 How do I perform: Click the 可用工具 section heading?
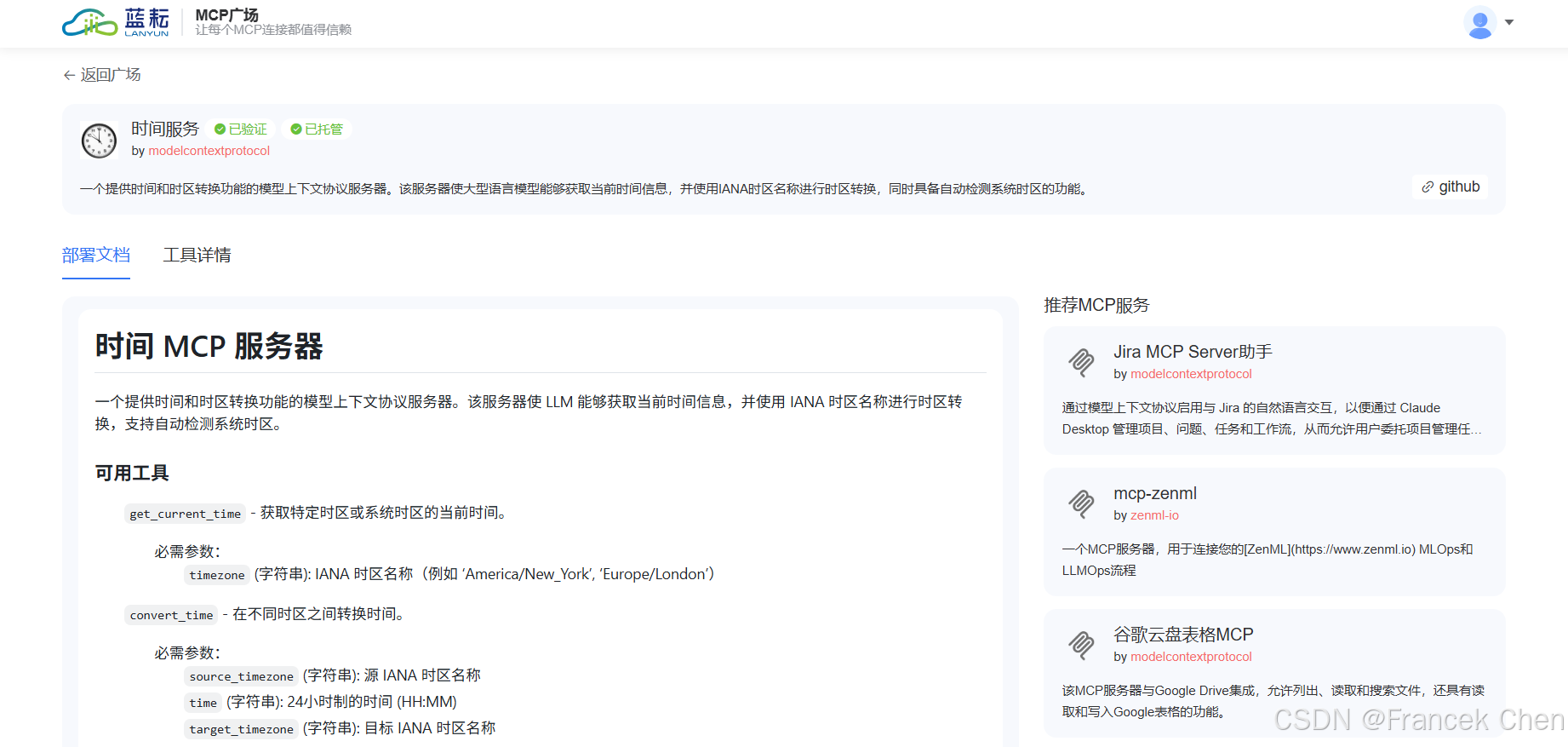[132, 473]
